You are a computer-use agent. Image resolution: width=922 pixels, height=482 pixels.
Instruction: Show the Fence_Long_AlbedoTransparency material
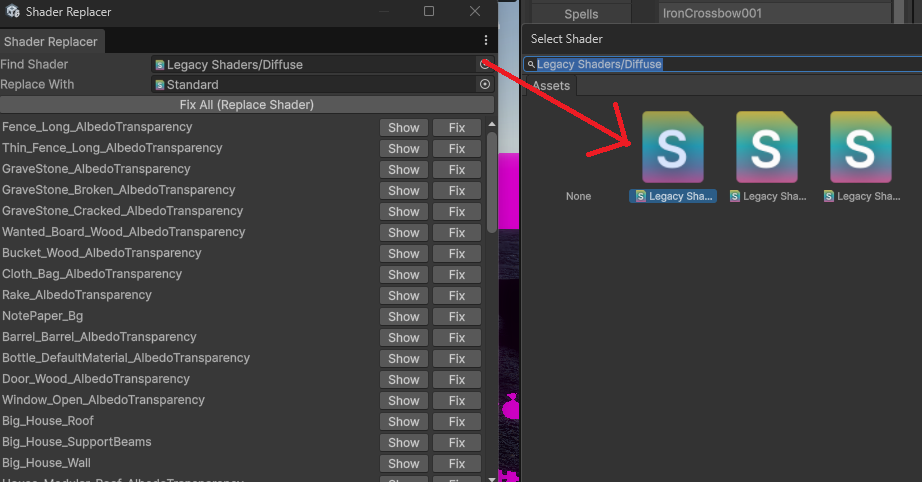[403, 127]
